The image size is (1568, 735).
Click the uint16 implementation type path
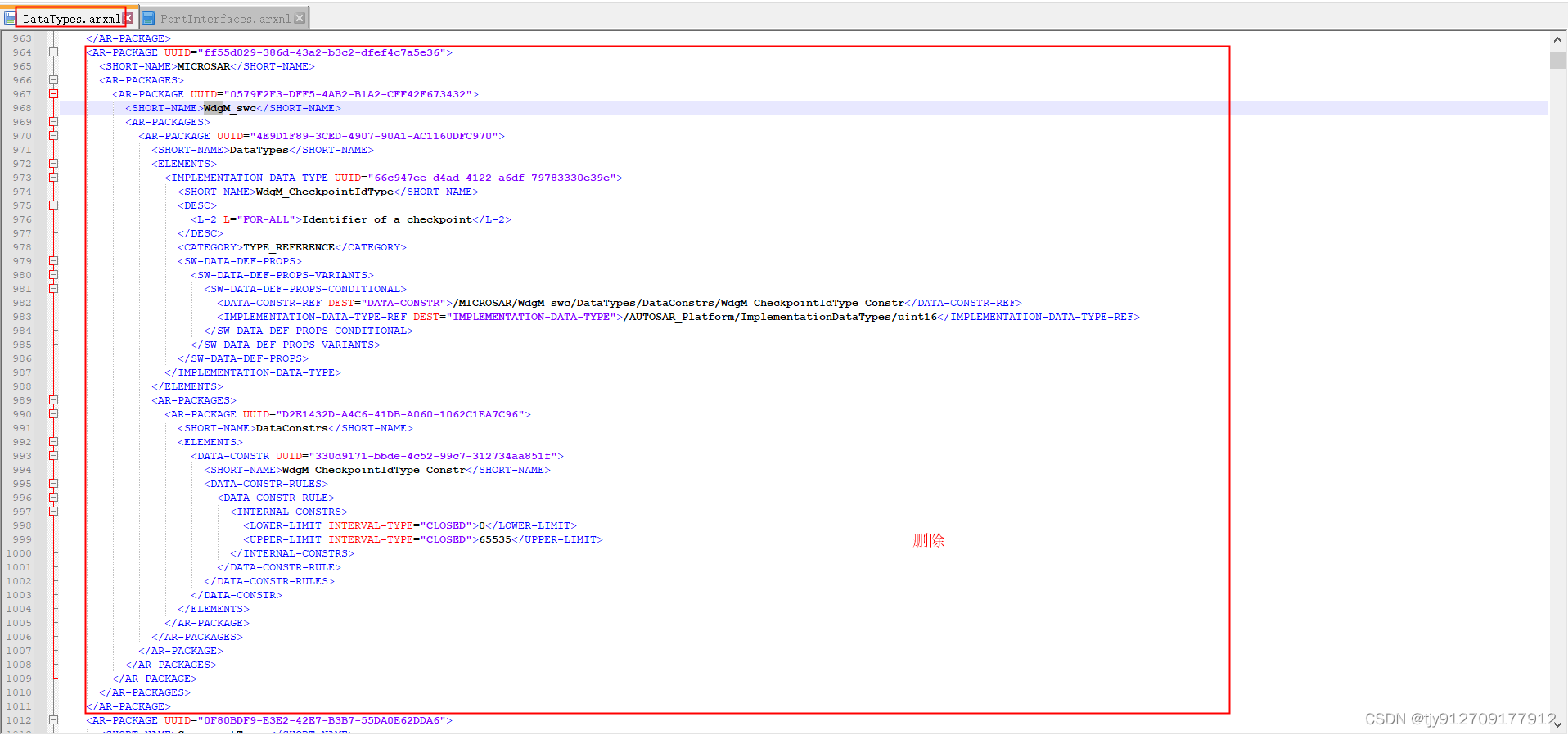point(780,317)
